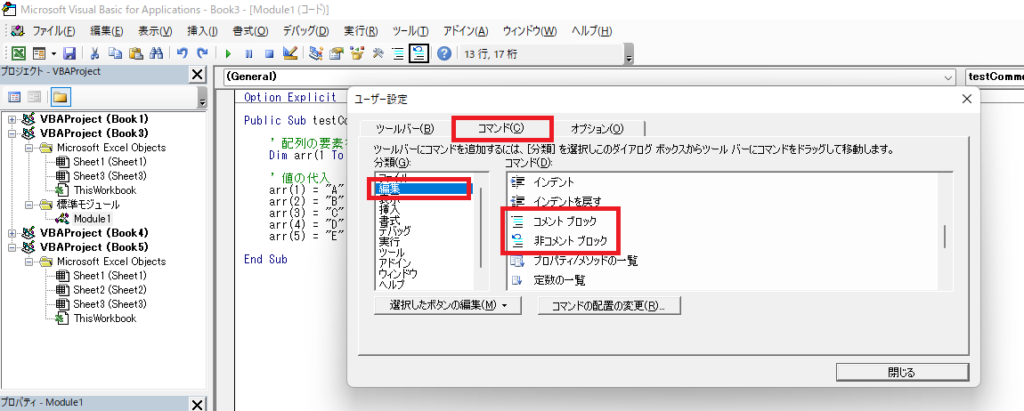
Task: Click the Run (play) macro icon
Action: coord(229,53)
